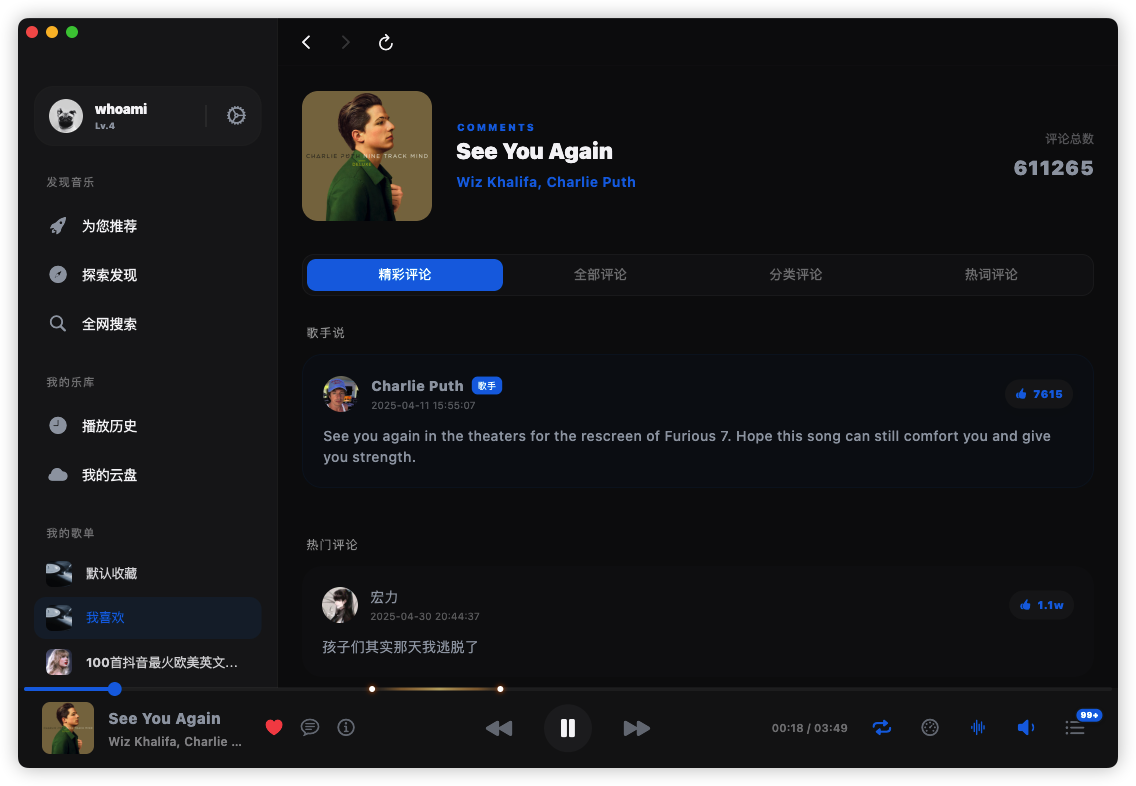Switch to the 分类评论 tab
1136x786 pixels.
click(795, 275)
